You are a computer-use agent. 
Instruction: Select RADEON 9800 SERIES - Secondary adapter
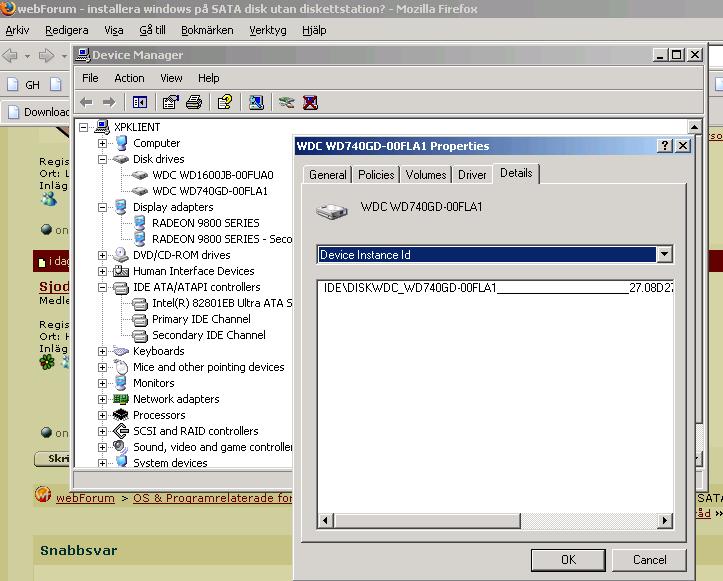click(222, 239)
